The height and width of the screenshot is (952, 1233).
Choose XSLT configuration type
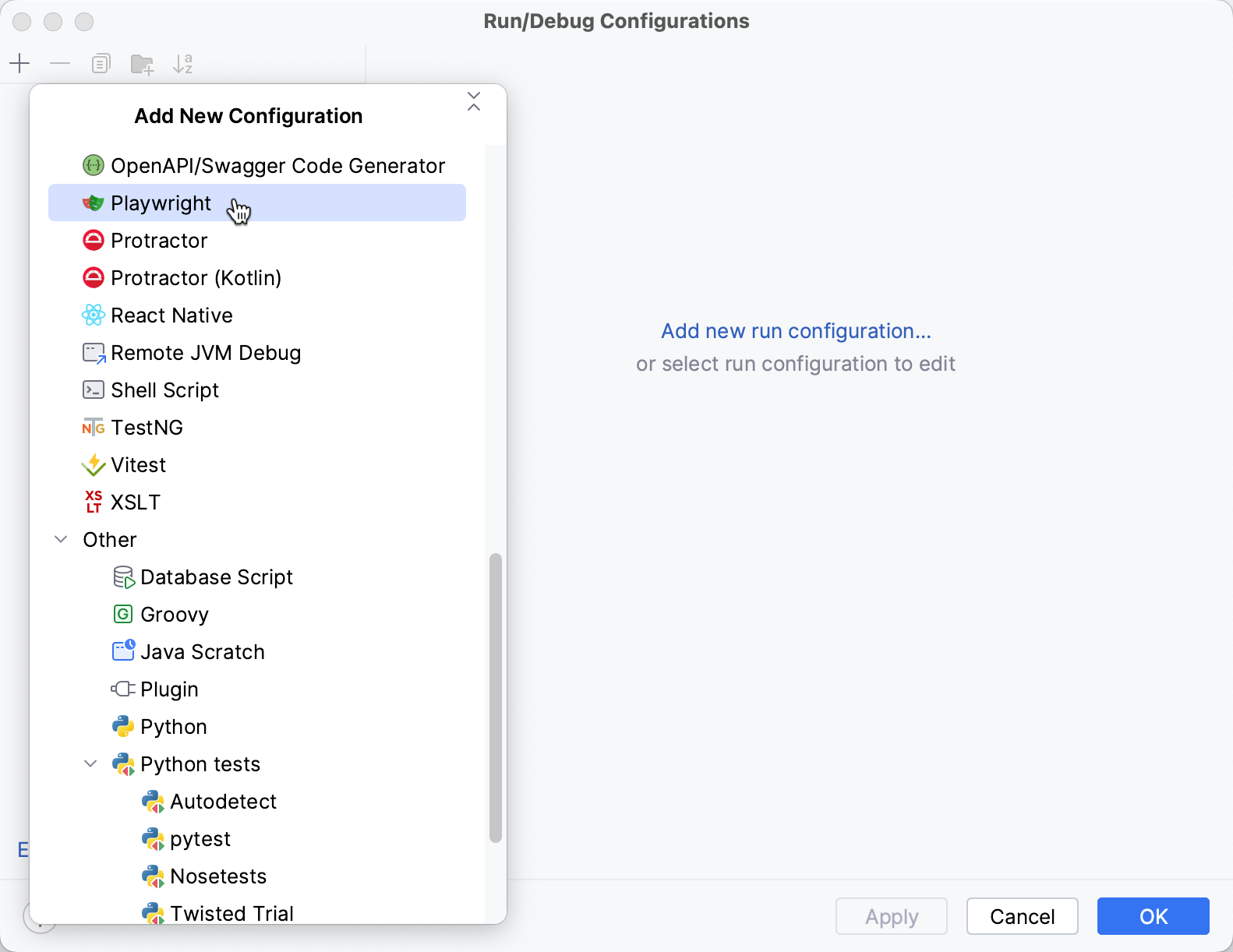[257, 502]
